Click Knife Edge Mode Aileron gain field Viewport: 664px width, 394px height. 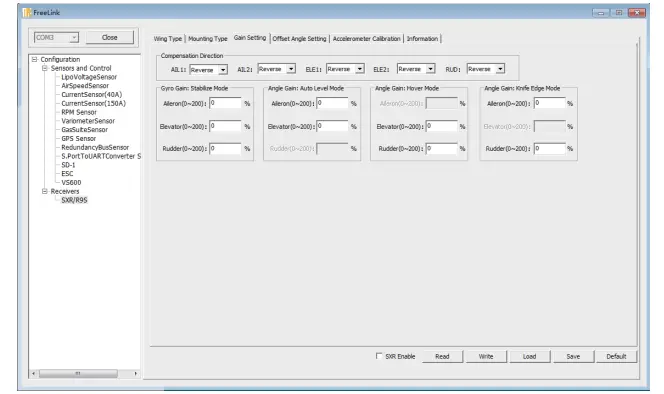pos(550,103)
